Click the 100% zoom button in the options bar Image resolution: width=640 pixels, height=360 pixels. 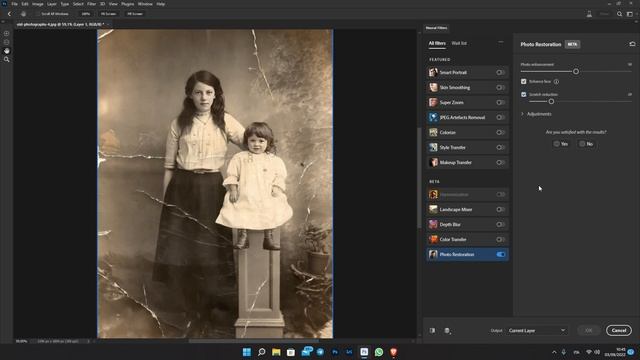tap(85, 14)
